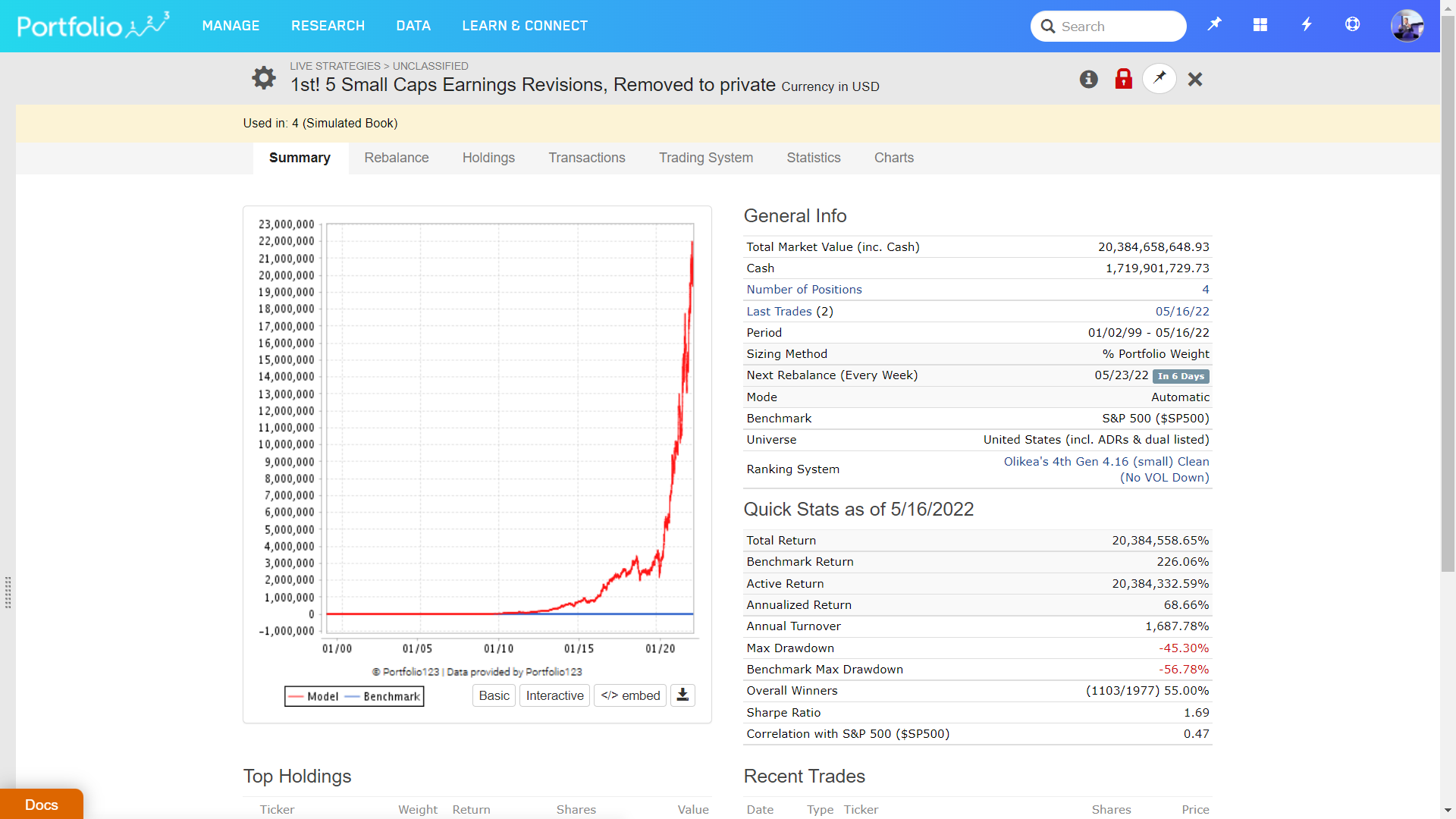Switch to the Holdings tab
1456x819 pixels.
click(x=488, y=158)
